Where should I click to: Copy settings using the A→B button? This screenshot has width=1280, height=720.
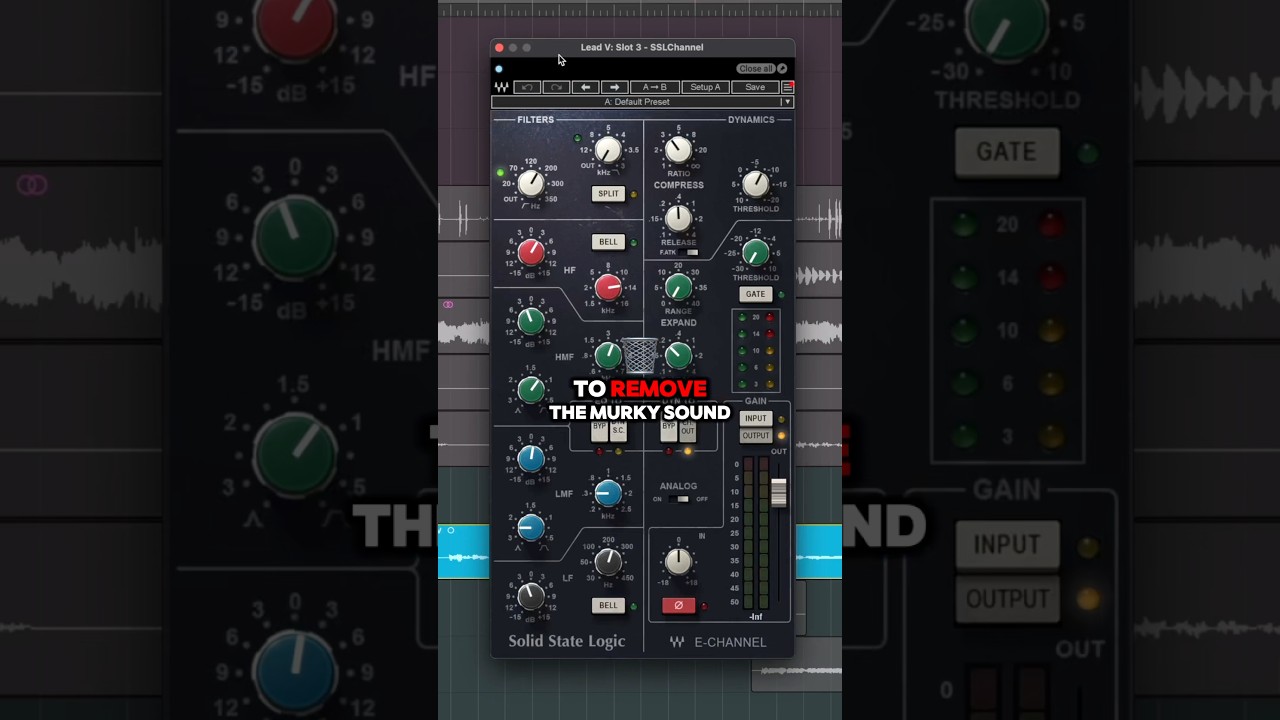(655, 87)
